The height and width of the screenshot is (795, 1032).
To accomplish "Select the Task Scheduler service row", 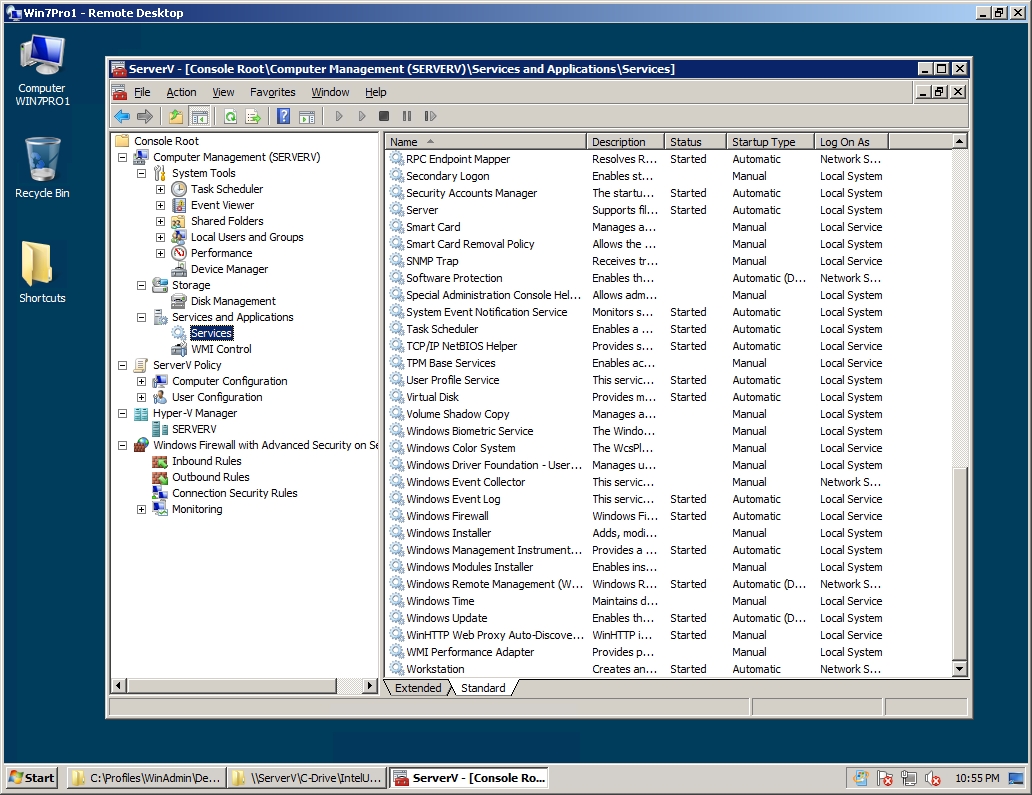I will [669, 329].
